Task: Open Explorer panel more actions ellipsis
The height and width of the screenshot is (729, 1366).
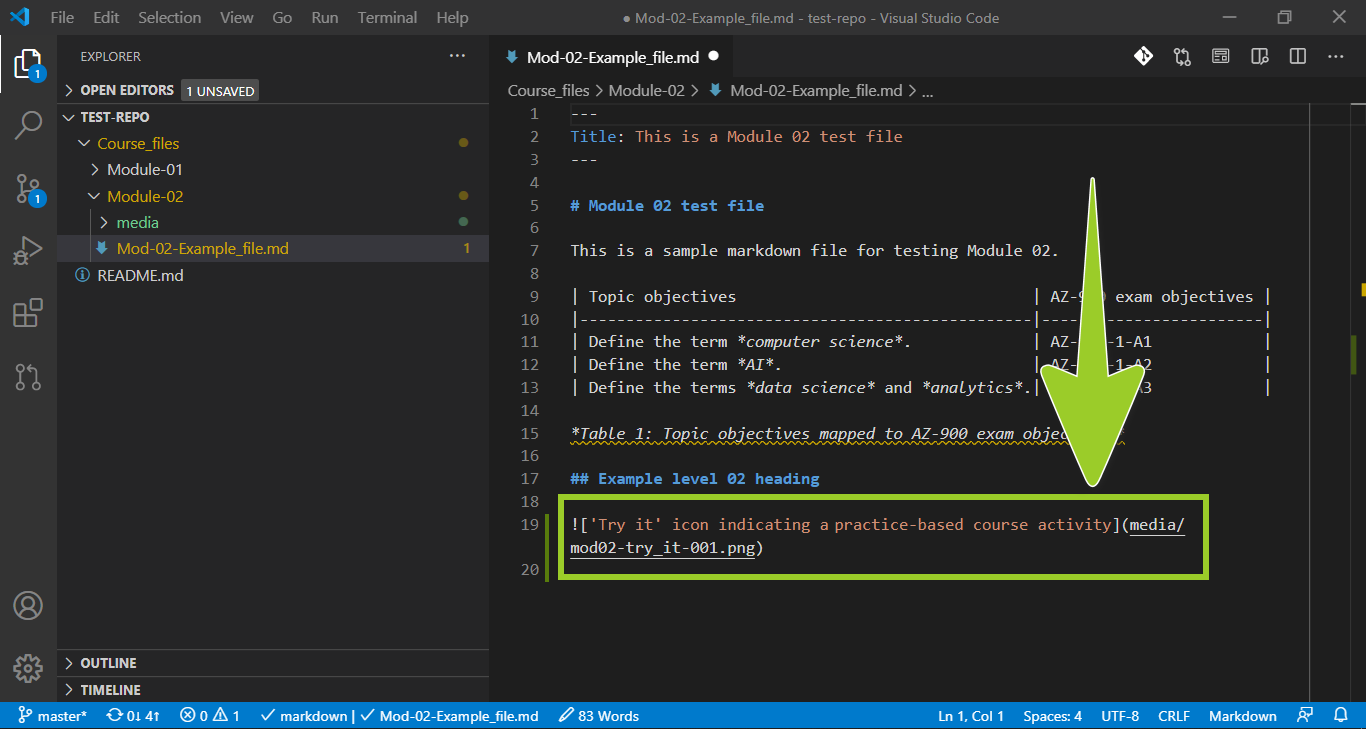Action: point(457,57)
